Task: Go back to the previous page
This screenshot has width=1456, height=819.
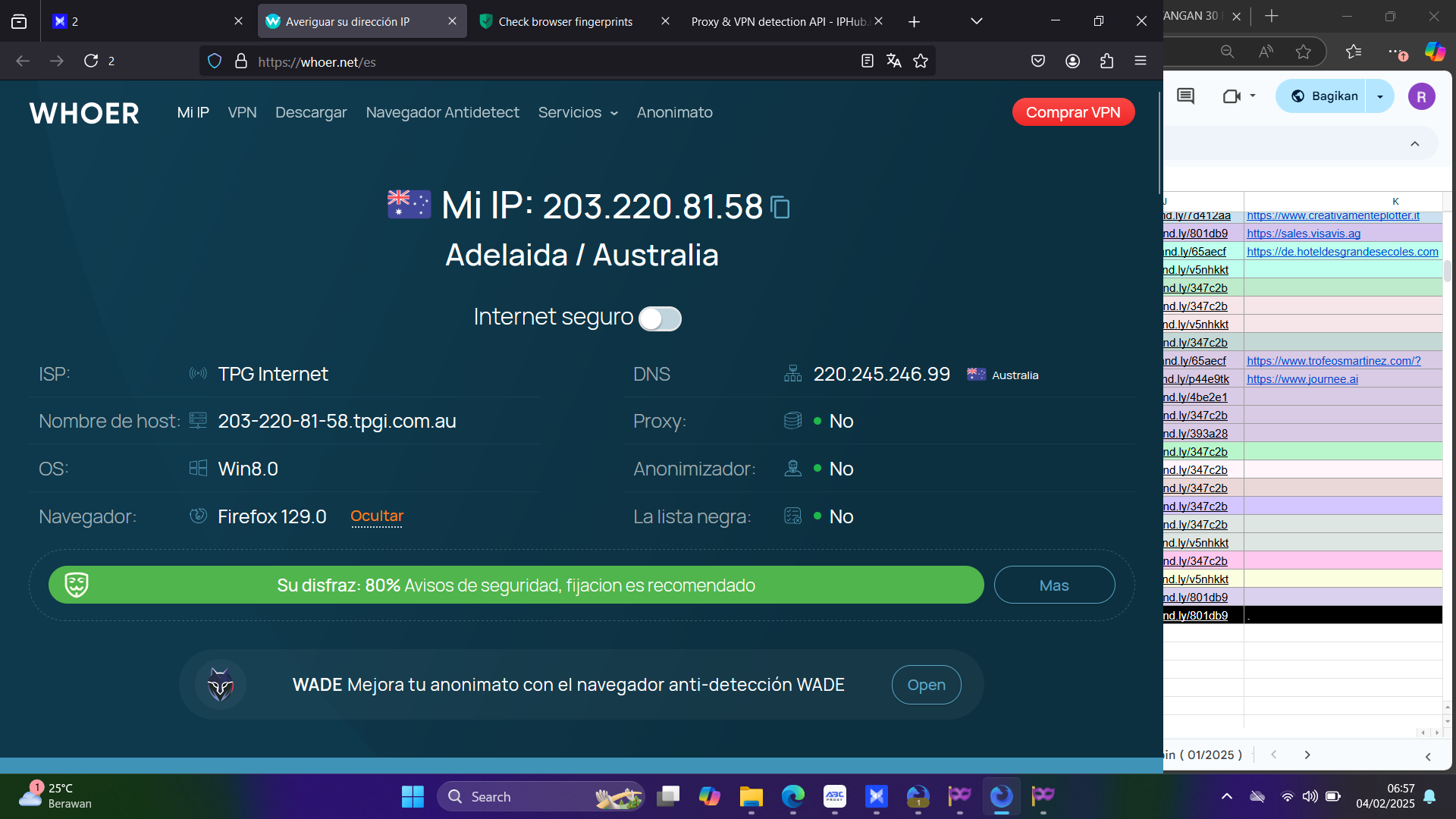Action: (x=23, y=61)
